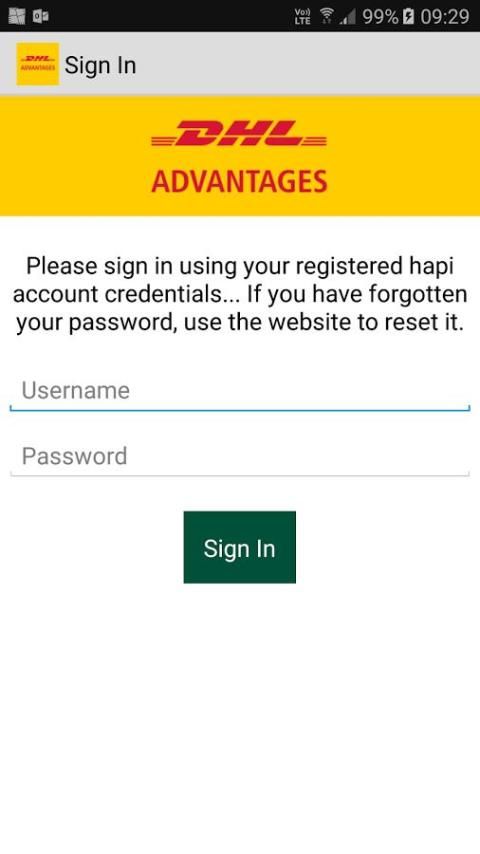Tap the blue underline of Username field
The image size is (480, 854).
point(240,409)
